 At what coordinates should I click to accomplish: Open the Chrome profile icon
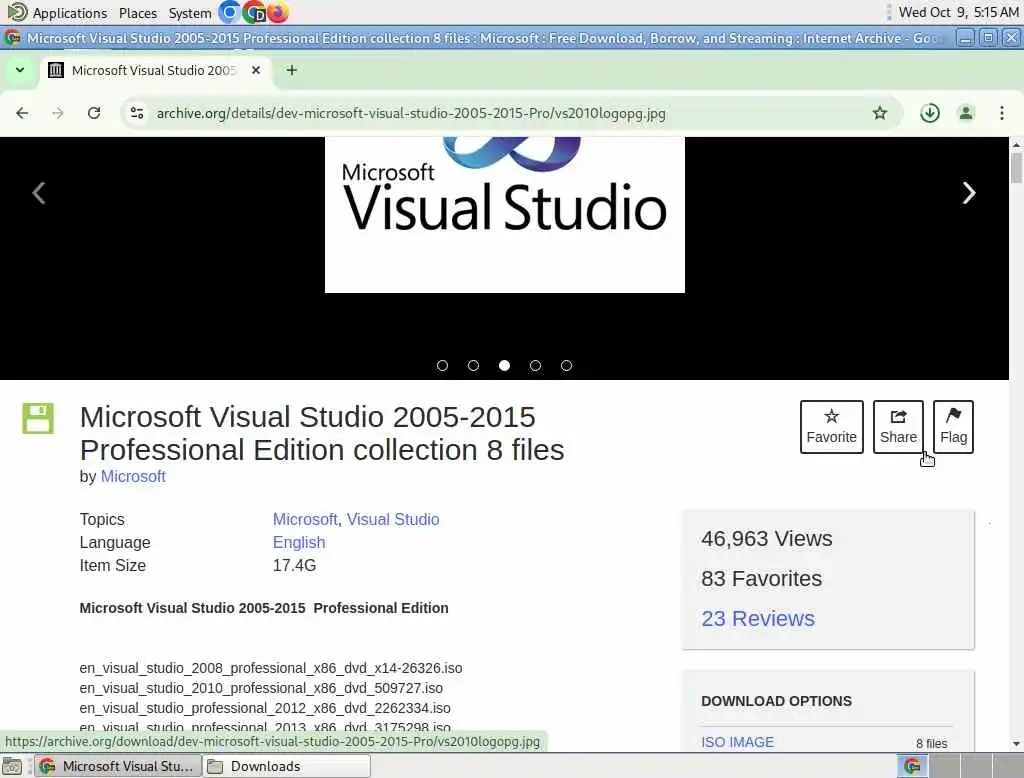966,113
